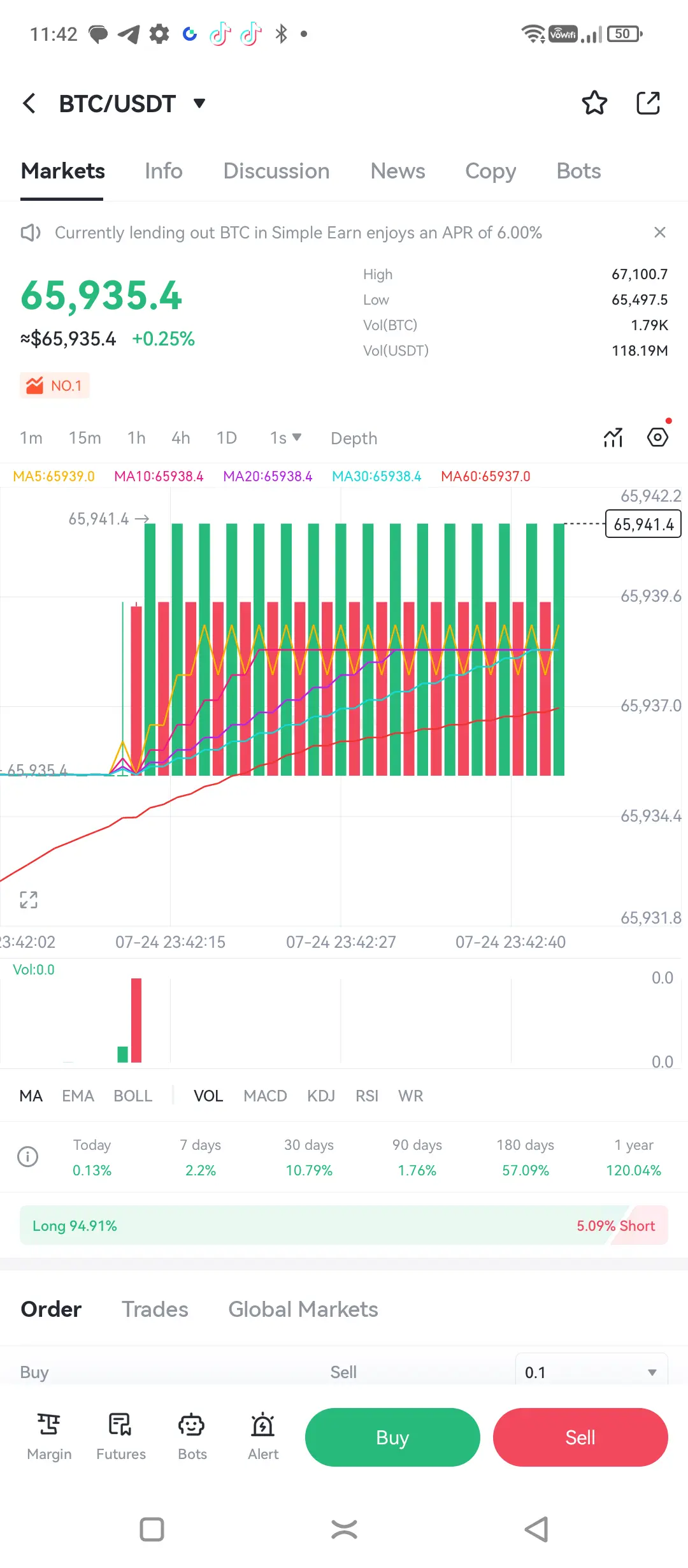
Task: Open the Order tab
Action: click(51, 1309)
